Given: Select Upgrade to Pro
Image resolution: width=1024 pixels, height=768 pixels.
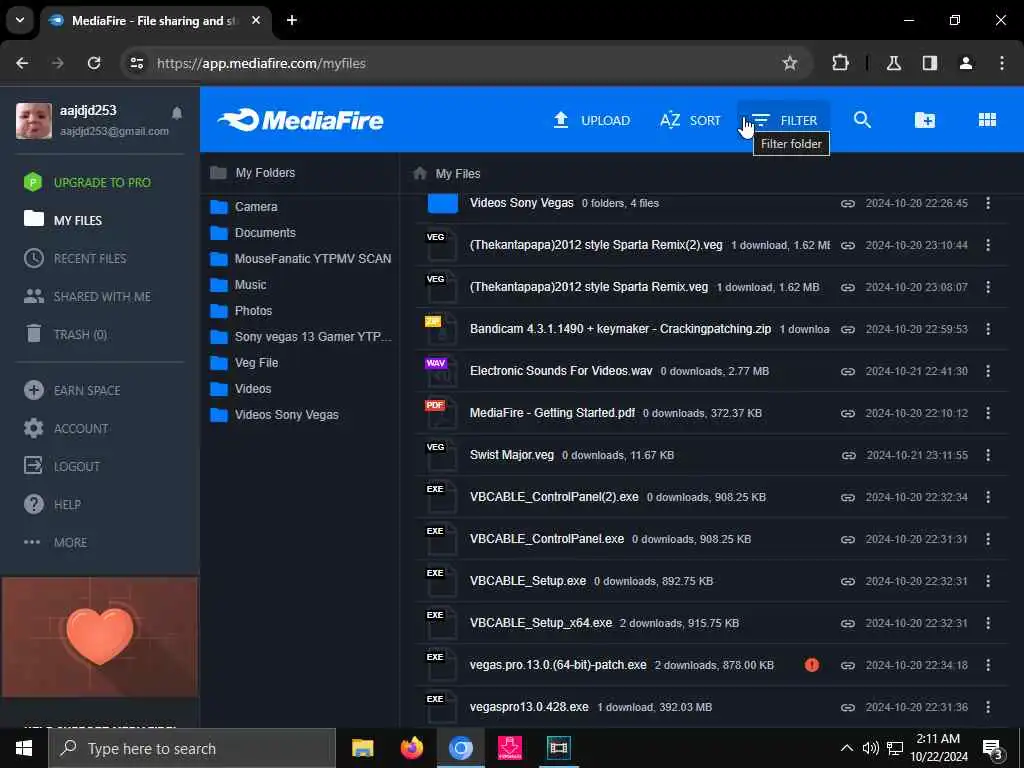Looking at the screenshot, I should tap(88, 182).
